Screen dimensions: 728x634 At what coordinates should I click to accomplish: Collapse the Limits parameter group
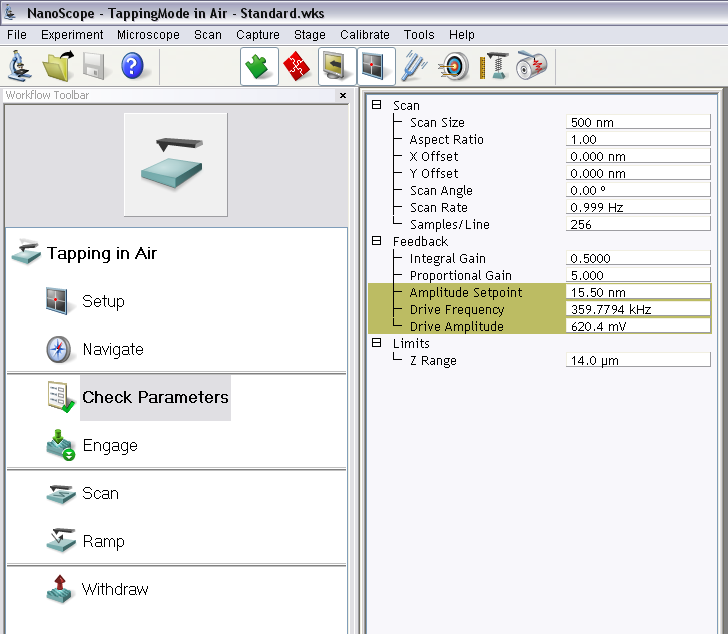coord(377,343)
